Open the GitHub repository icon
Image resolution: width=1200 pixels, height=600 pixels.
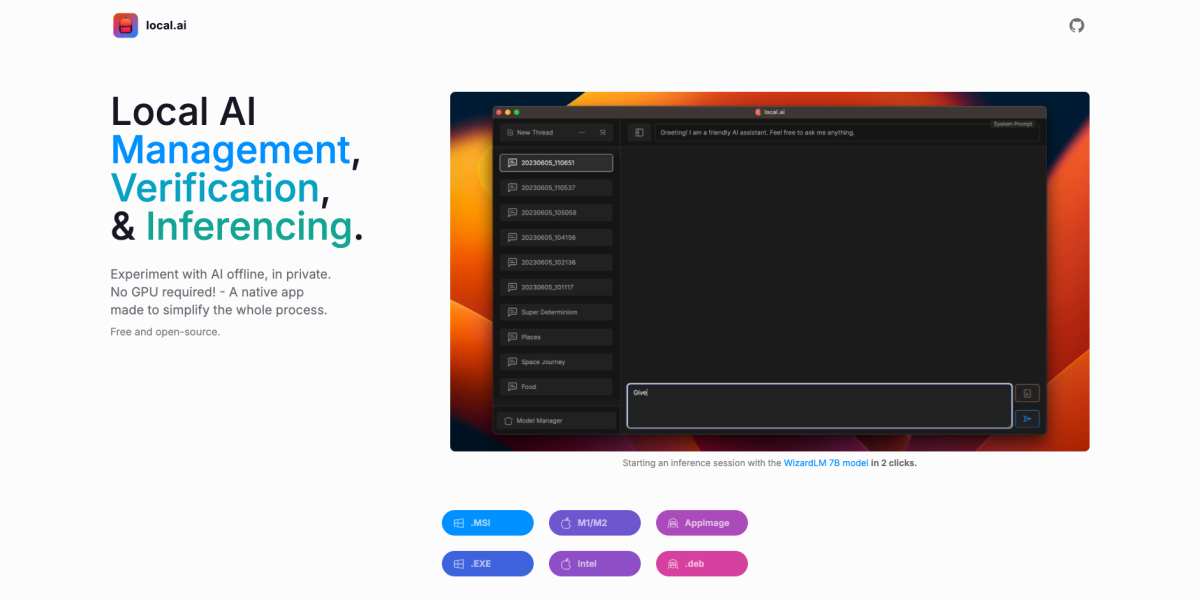[1076, 25]
